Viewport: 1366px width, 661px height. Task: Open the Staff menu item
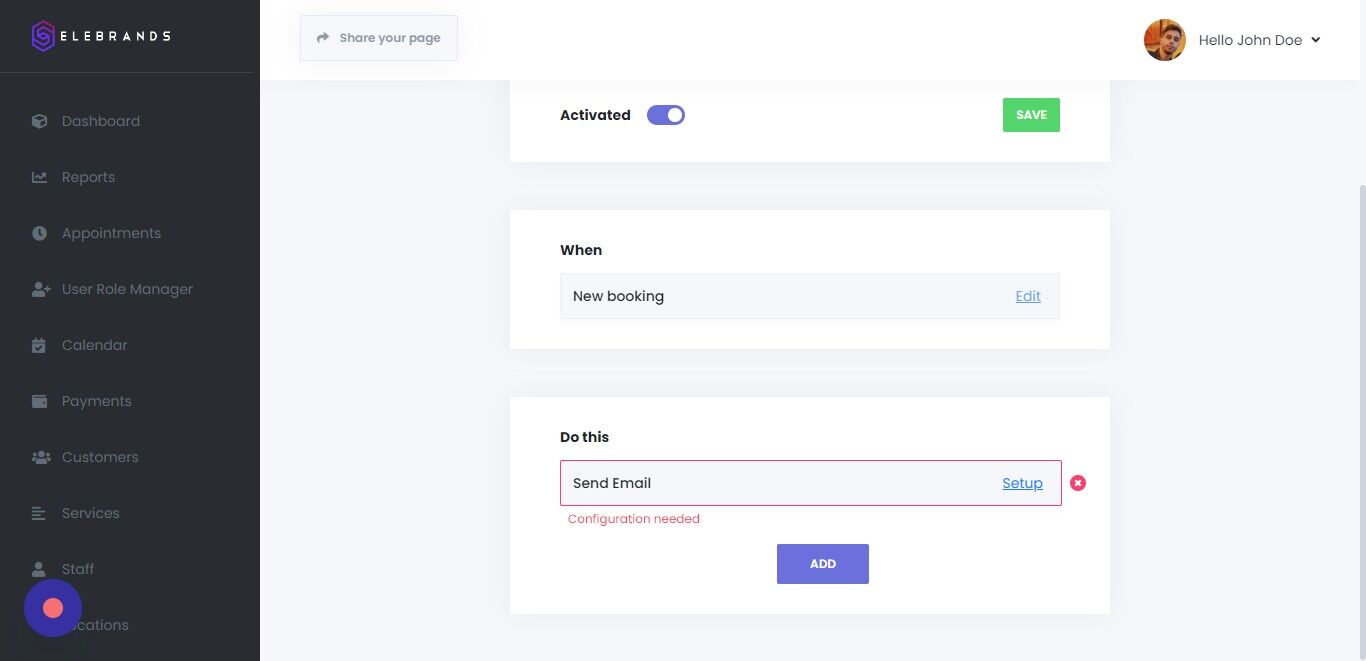tap(78, 569)
